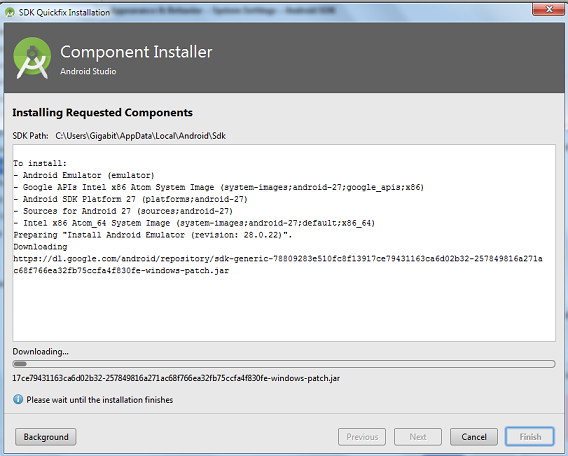Click the SDK Path value text
568x456 pixels.
141,136
